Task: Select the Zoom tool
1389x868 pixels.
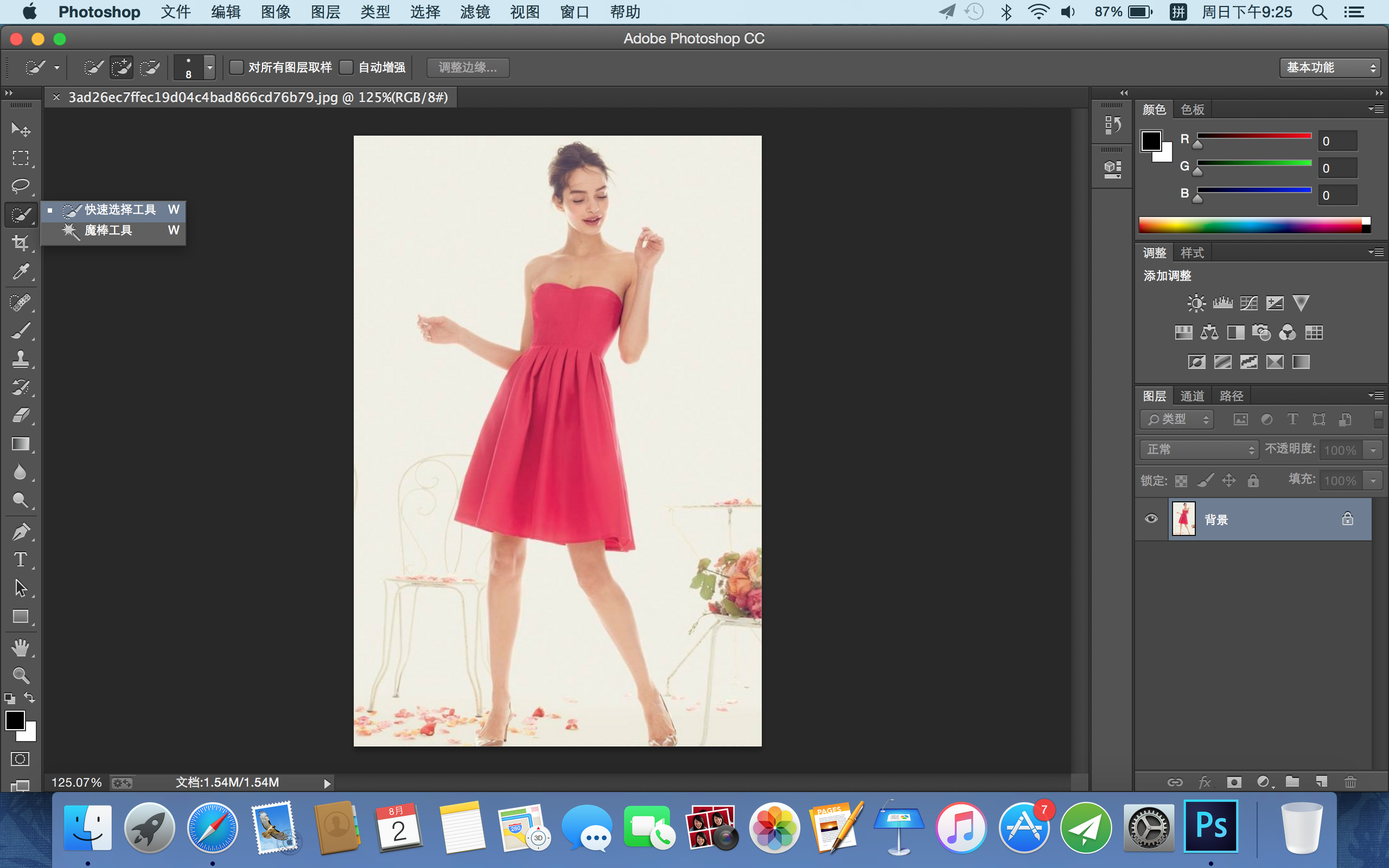Action: [x=21, y=676]
